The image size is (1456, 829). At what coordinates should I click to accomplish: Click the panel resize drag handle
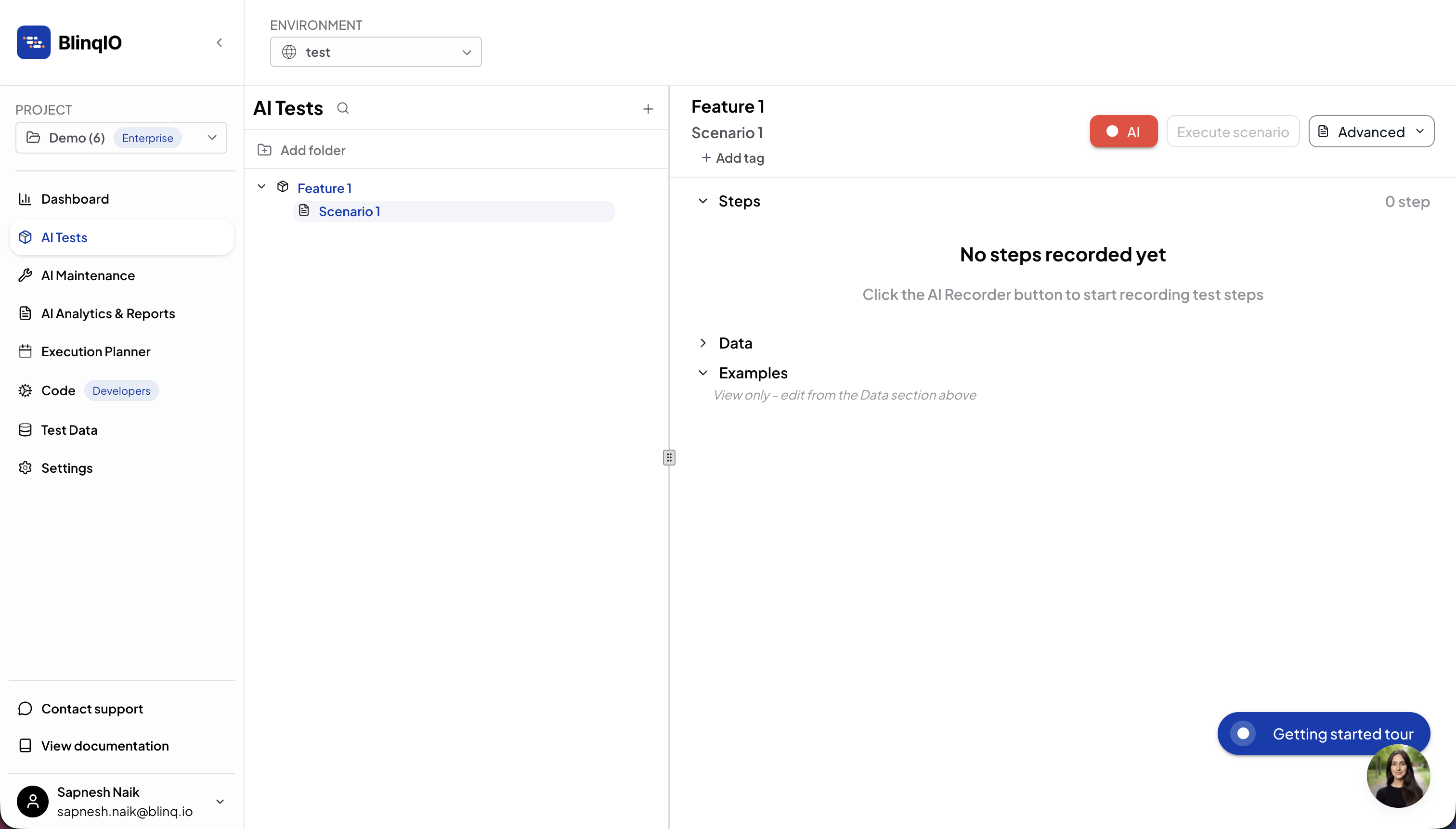(x=669, y=457)
